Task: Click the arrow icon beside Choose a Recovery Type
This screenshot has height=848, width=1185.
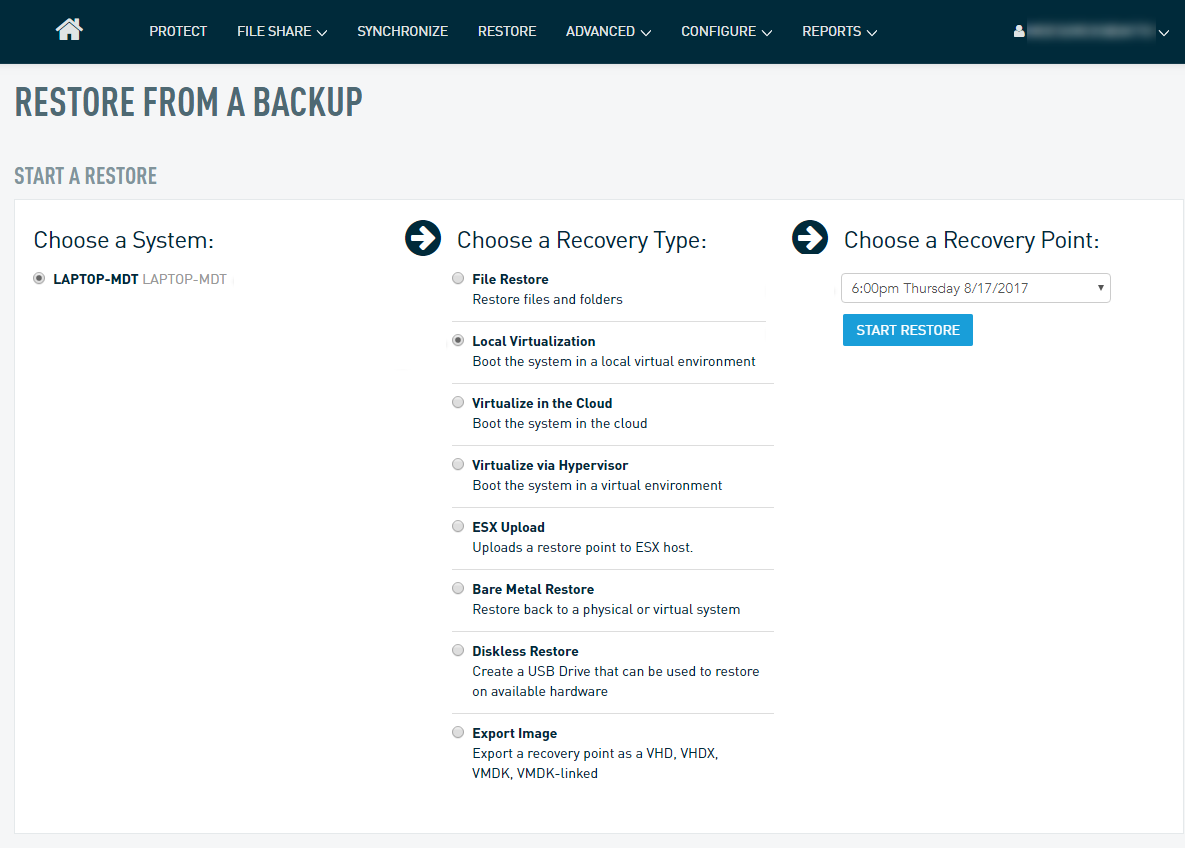Action: 422,238
